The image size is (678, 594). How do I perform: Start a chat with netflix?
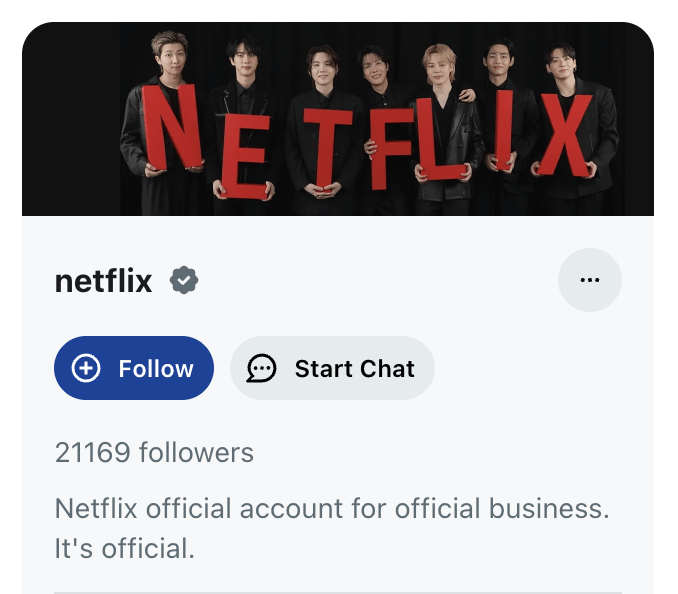(332, 368)
